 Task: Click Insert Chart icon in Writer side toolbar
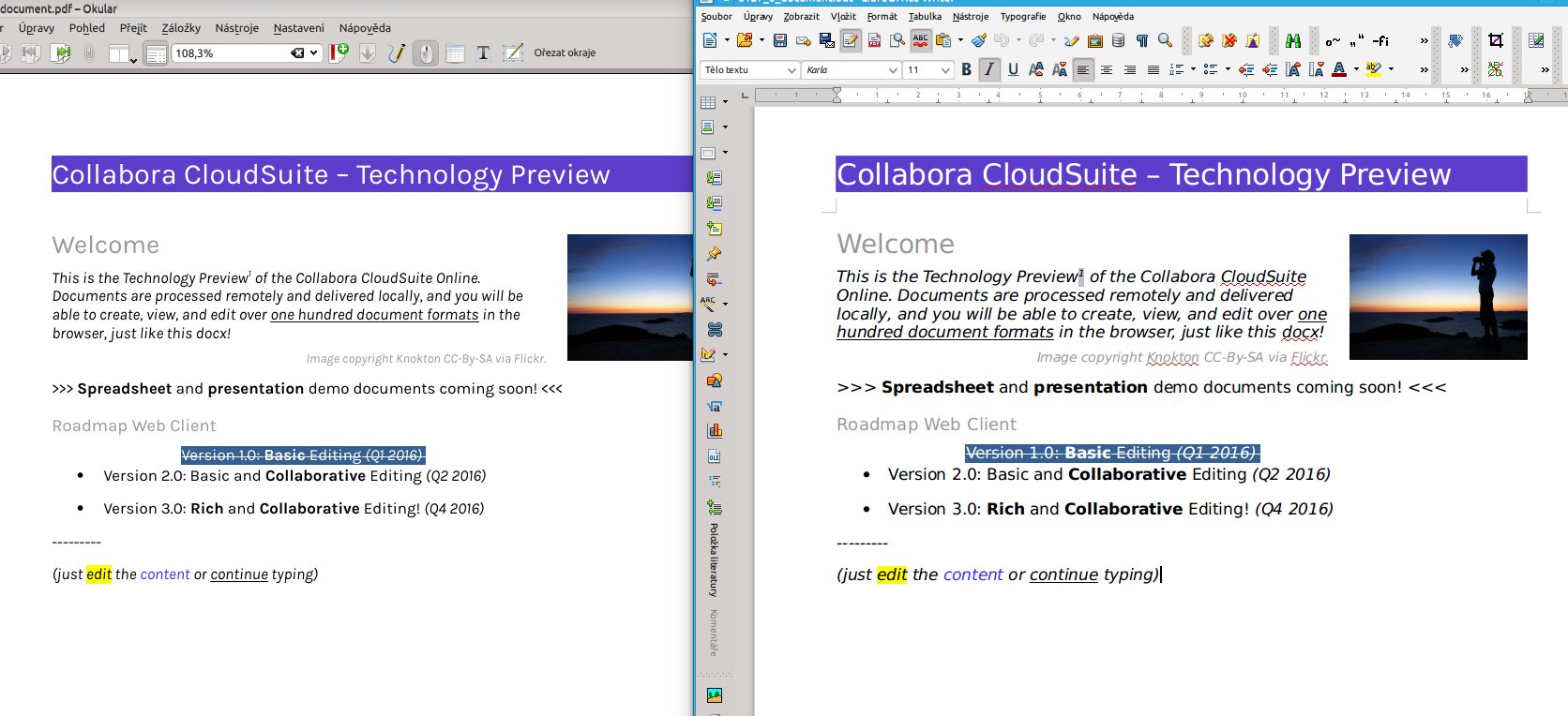pyautogui.click(x=715, y=431)
